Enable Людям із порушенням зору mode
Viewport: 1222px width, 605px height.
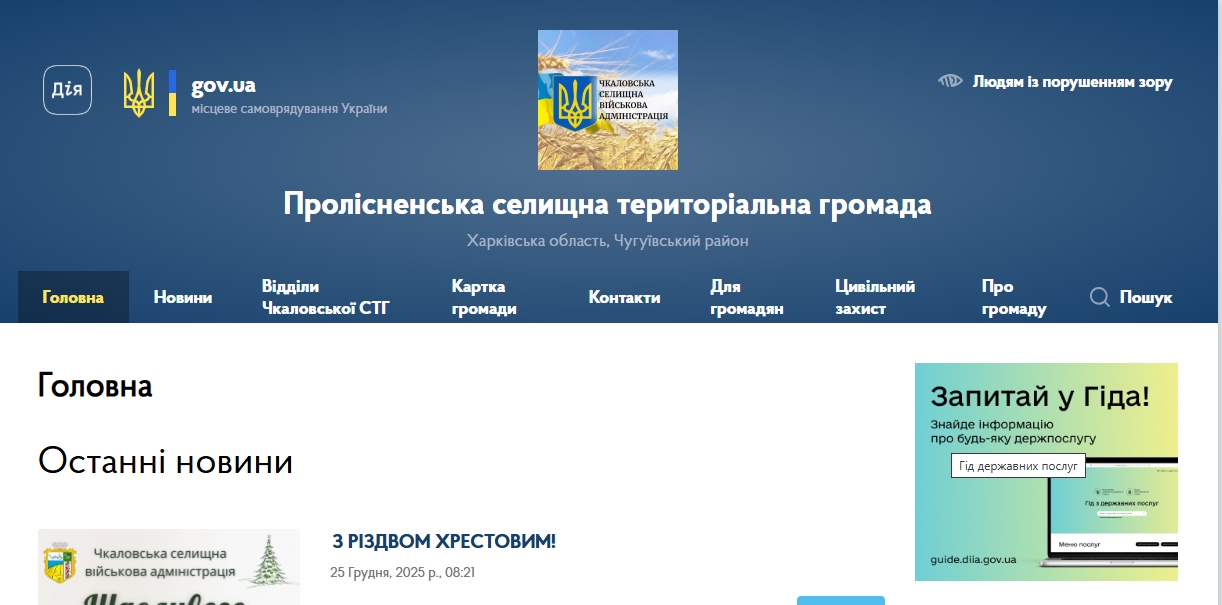(1072, 82)
